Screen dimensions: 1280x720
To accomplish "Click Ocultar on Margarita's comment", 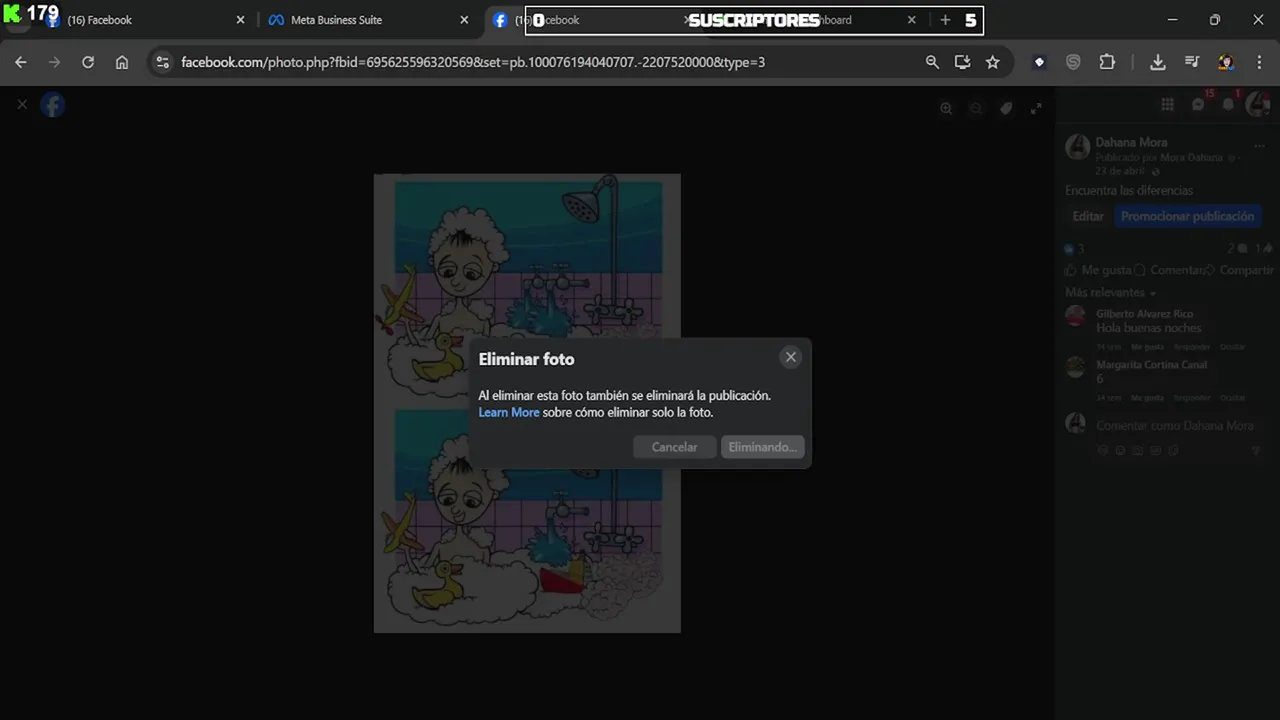I will [1232, 397].
